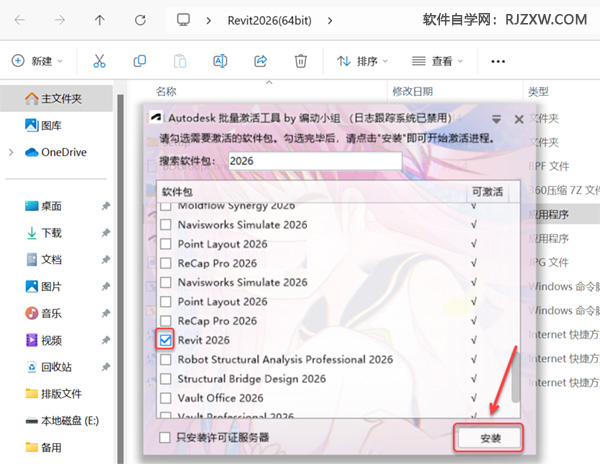
Task: Expand the OneDrive tree node
Action: [x=11, y=152]
